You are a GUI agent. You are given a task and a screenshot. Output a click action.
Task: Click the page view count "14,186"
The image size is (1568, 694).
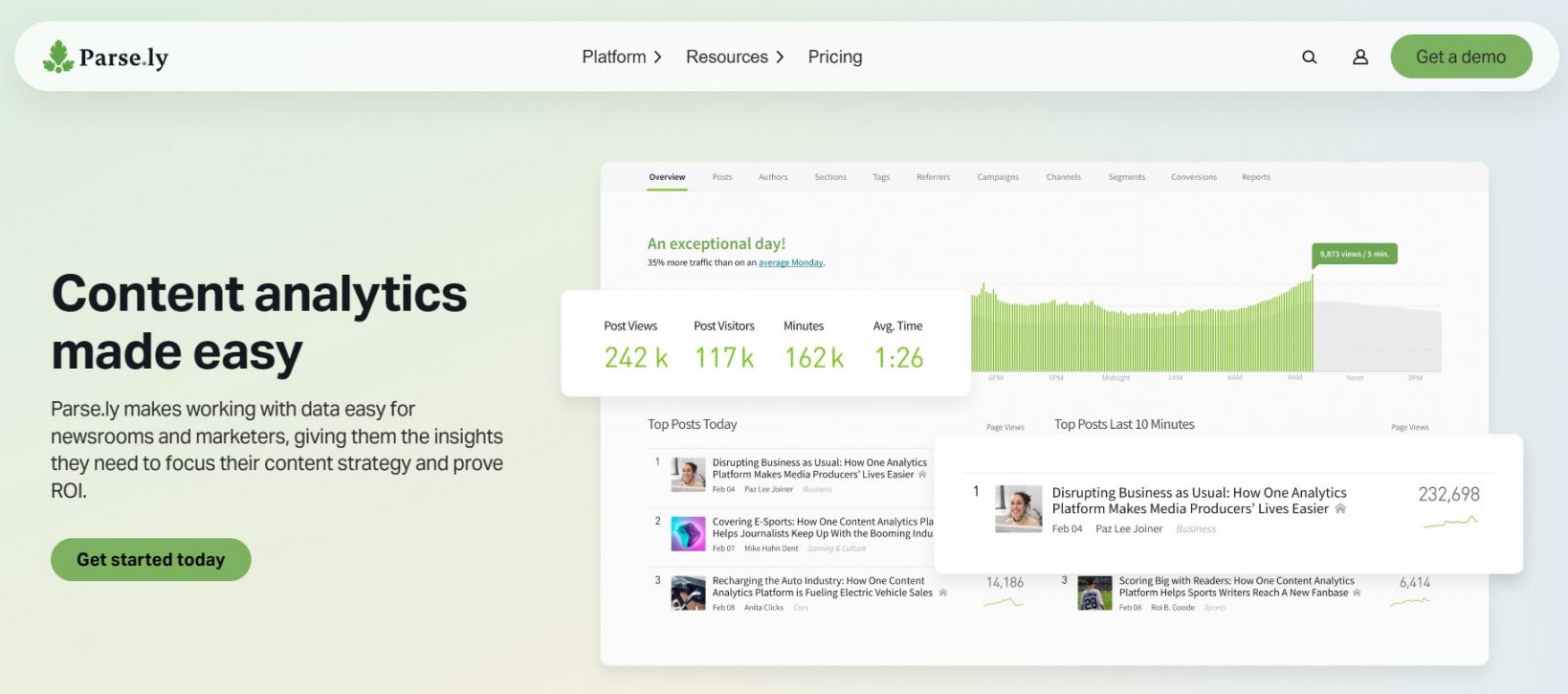coord(1005,582)
